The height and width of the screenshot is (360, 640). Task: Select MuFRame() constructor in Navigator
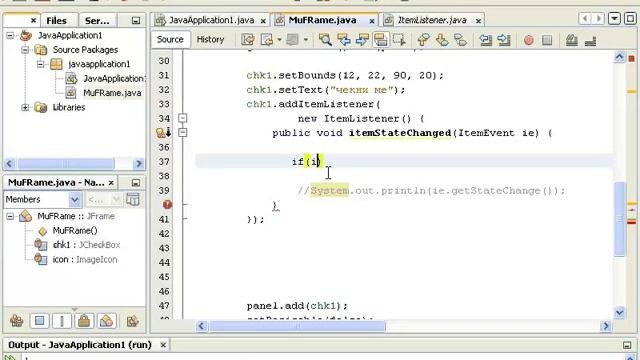75,231
